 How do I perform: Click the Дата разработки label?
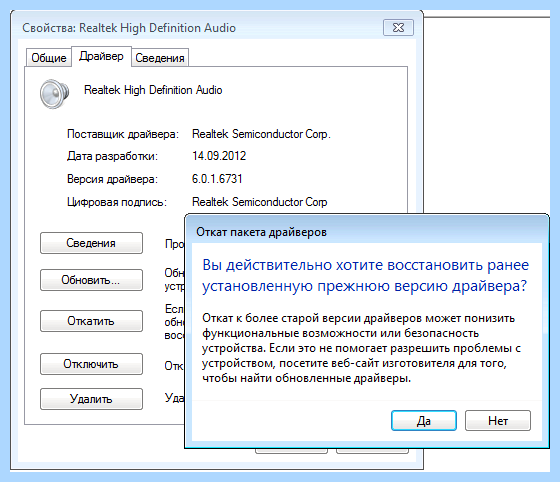[112, 156]
